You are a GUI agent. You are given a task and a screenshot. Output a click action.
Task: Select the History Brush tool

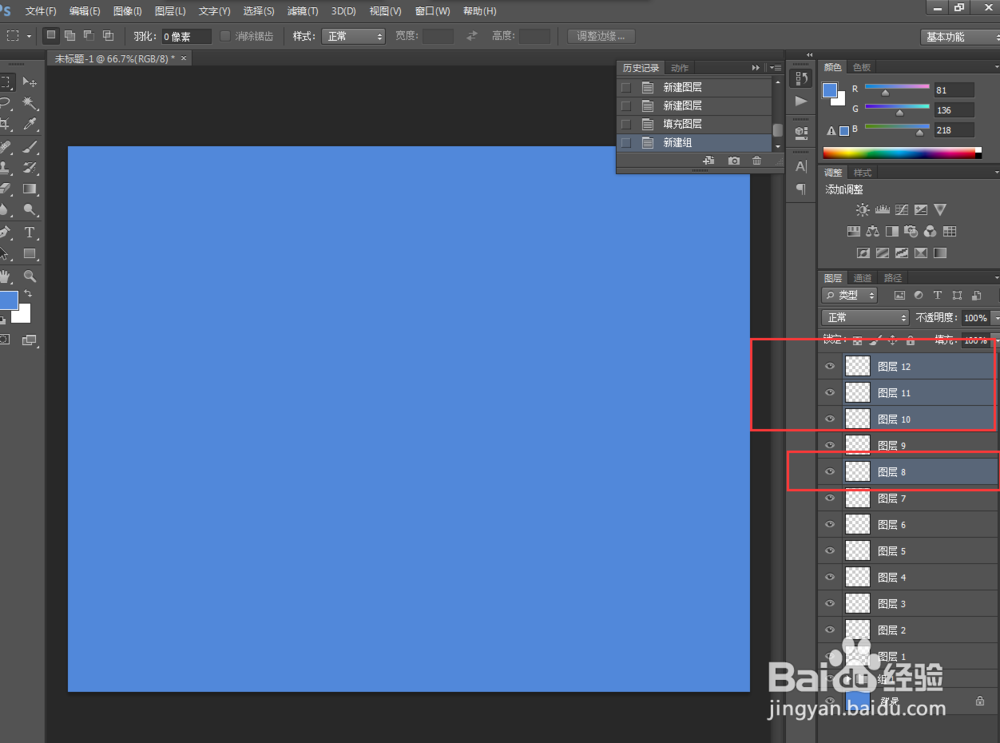click(29, 168)
